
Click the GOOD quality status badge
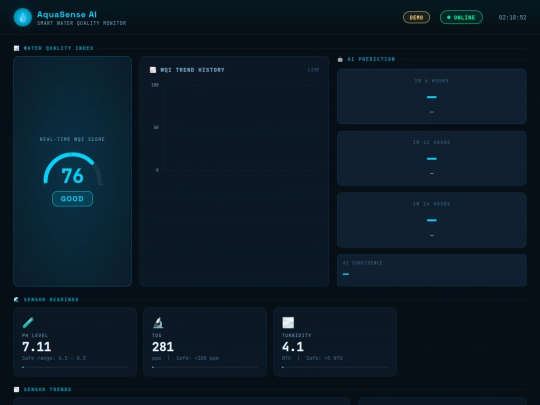point(72,199)
